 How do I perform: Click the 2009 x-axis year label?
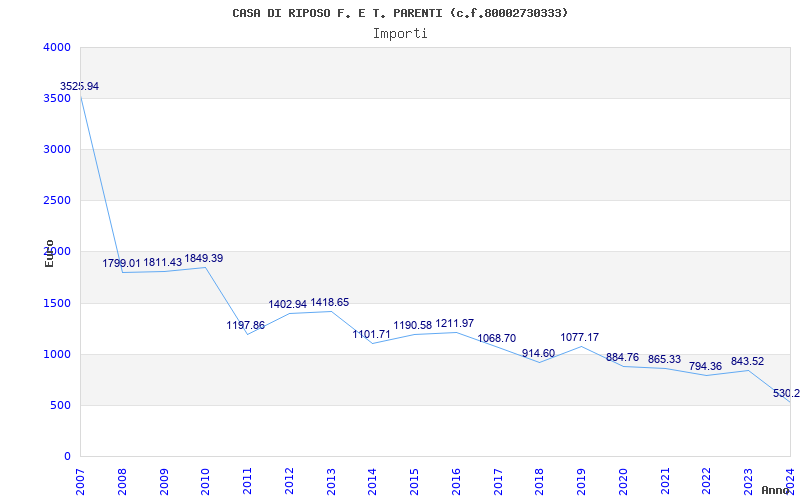[164, 481]
